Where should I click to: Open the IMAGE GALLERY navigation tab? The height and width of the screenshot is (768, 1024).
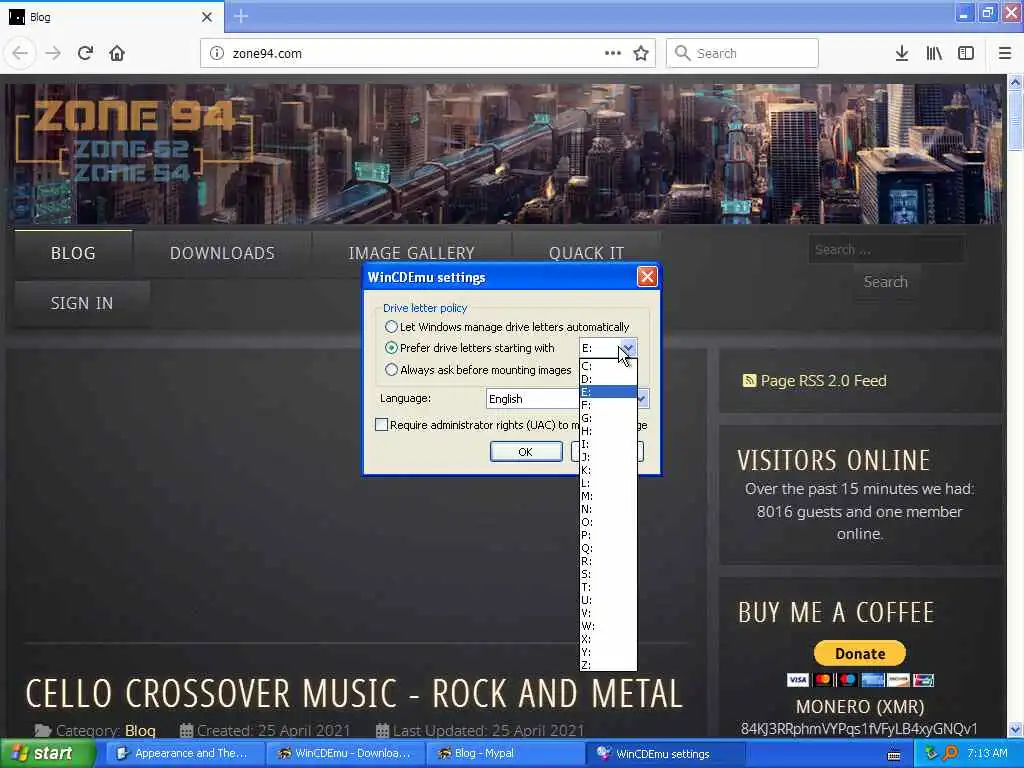(411, 253)
